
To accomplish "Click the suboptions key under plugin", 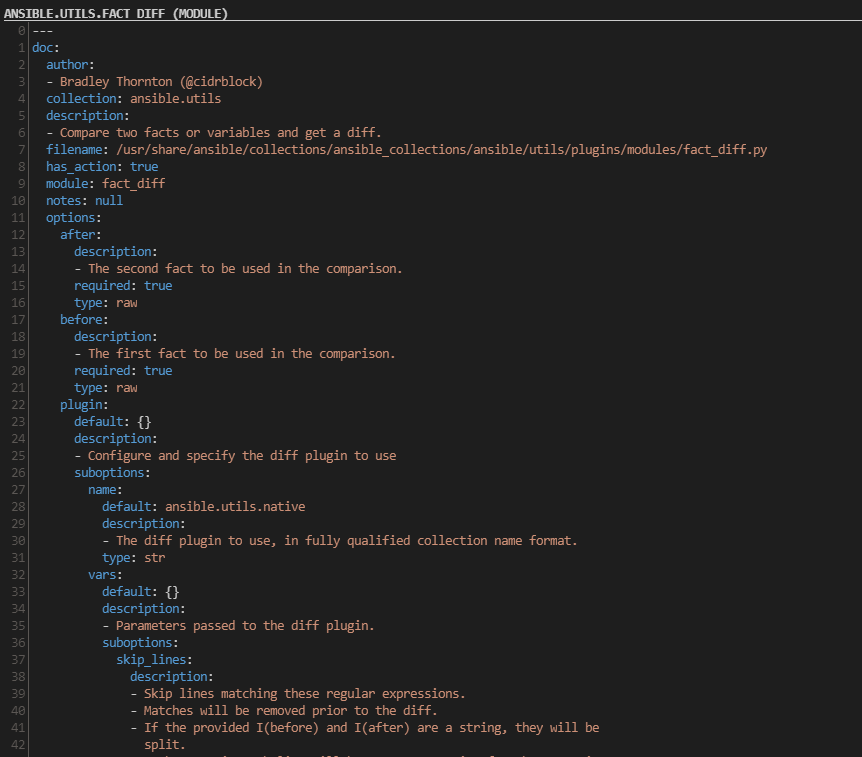I will (110, 472).
